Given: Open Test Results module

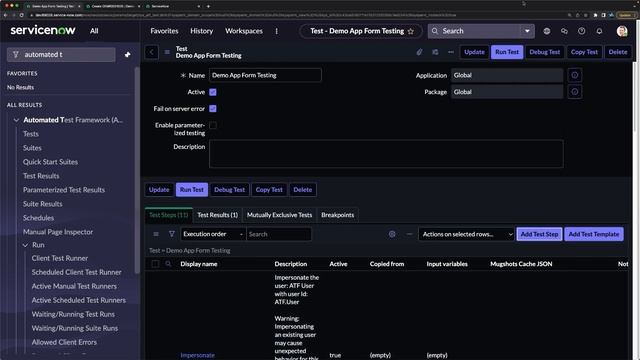Looking at the screenshot, I should [41, 176].
